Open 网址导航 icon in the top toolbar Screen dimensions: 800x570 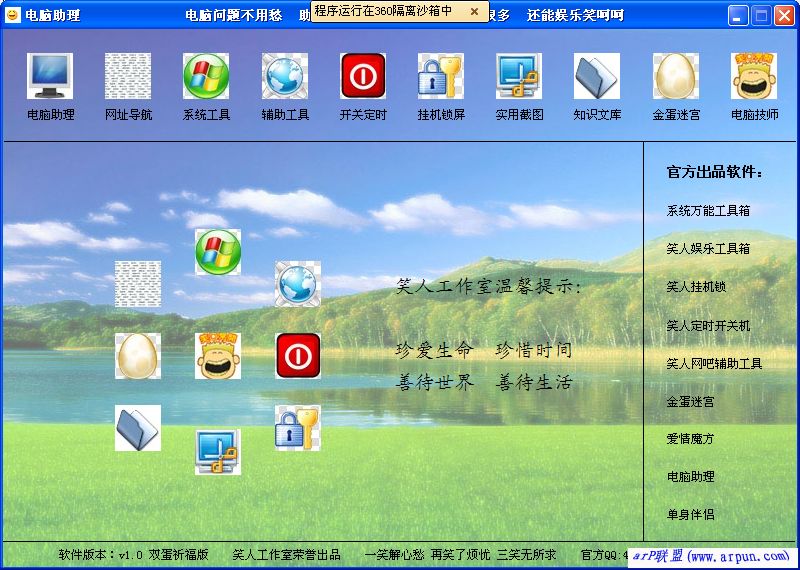point(128,76)
